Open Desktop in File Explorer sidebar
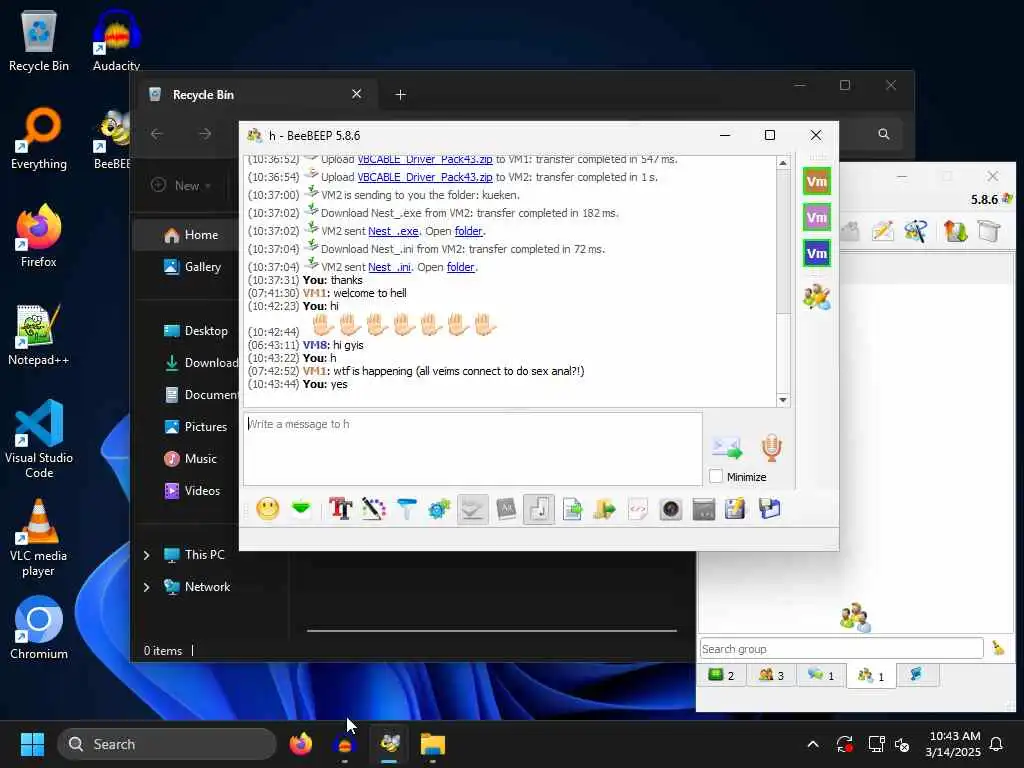The width and height of the screenshot is (1024, 768). coord(196,330)
